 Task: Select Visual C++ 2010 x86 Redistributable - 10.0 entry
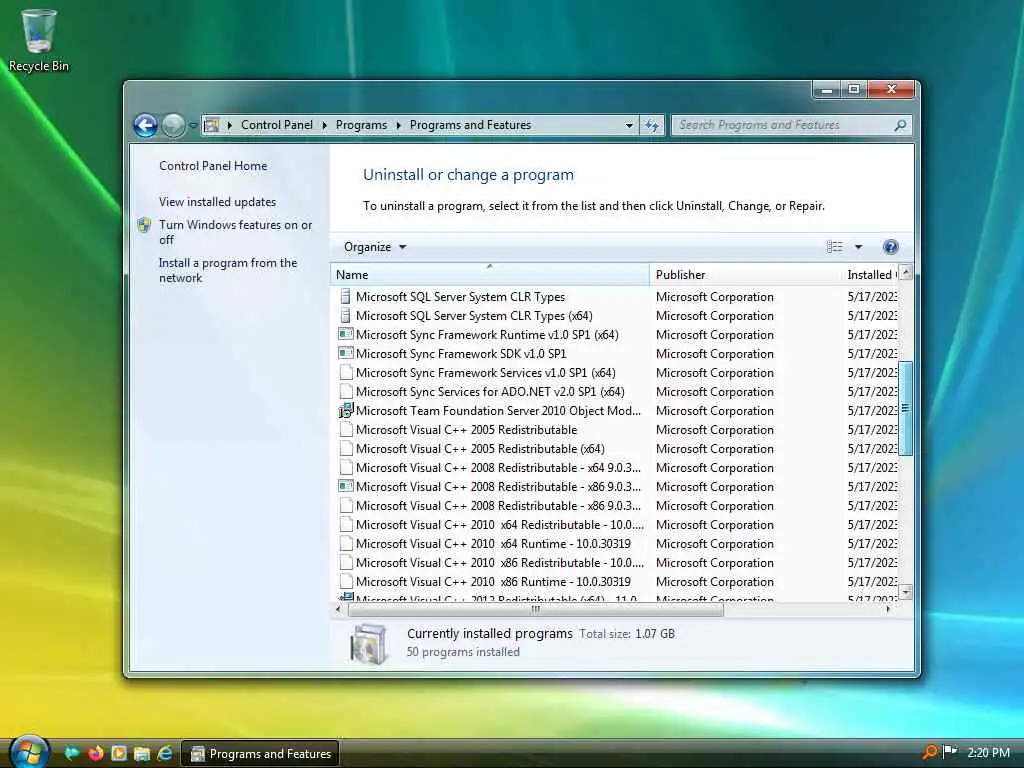[x=615, y=562]
